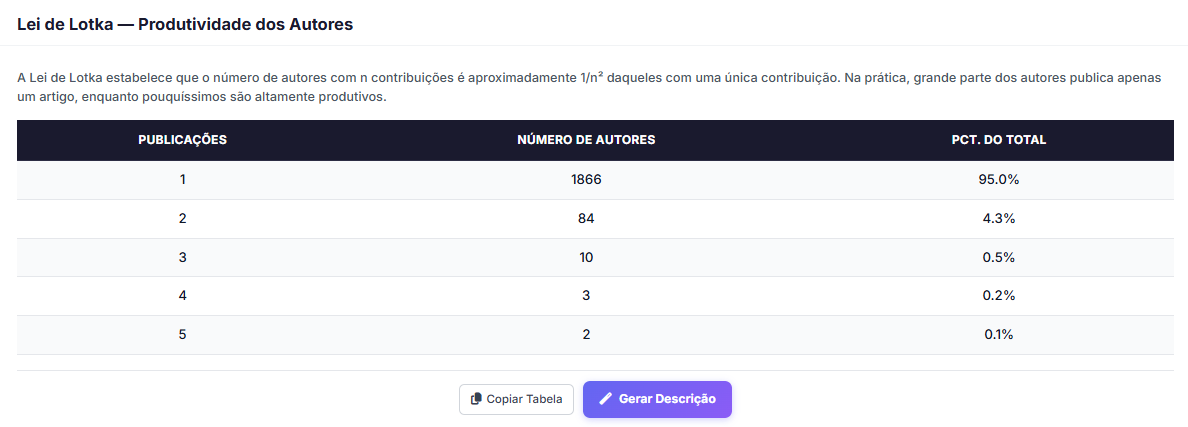Viewport: 1188px width, 427px height.
Task: Click the 95.0% percentage cell
Action: point(998,180)
